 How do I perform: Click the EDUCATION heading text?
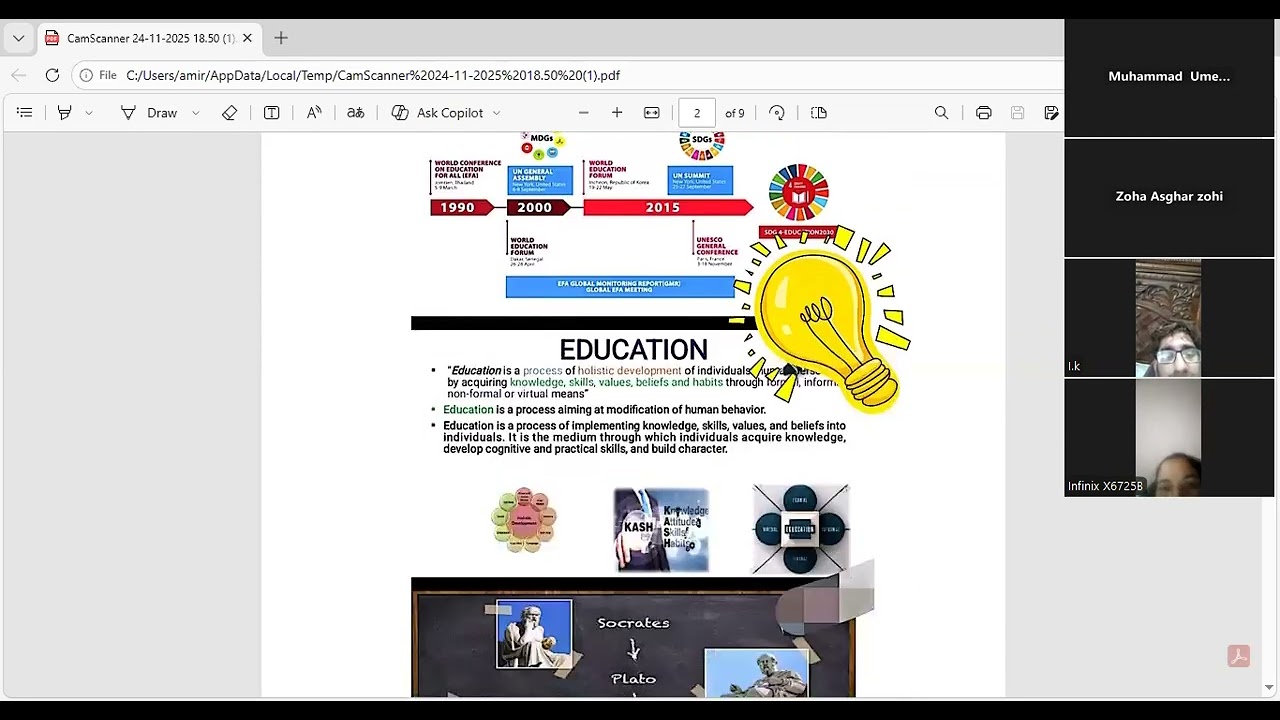coord(633,350)
